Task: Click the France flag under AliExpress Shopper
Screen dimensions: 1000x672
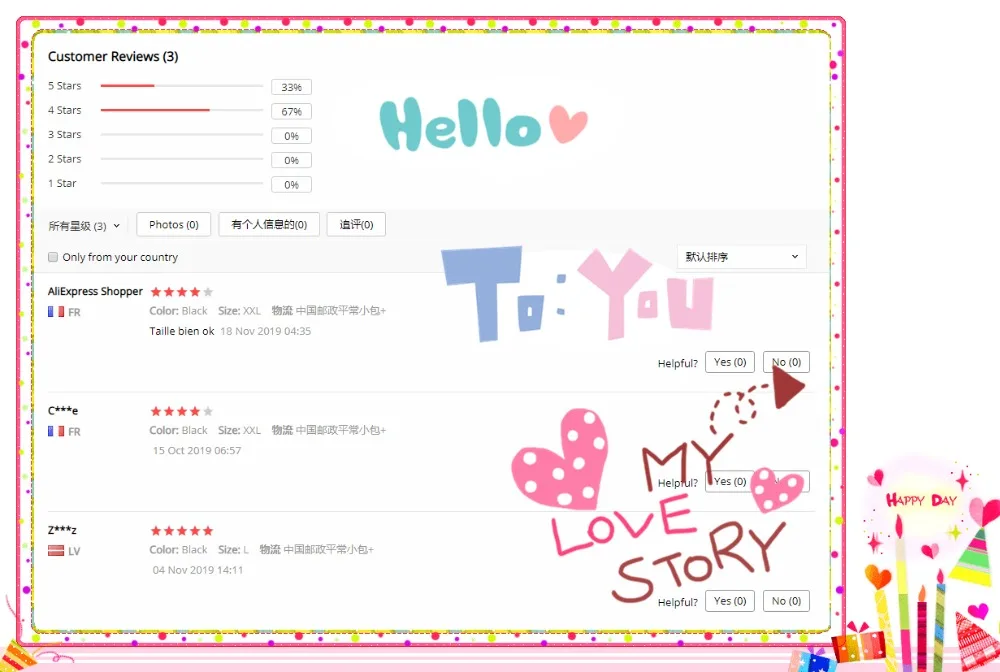Action: [x=56, y=312]
